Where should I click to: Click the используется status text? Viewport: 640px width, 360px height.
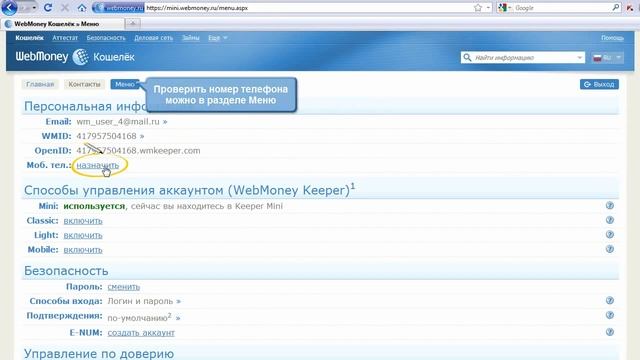[94, 206]
